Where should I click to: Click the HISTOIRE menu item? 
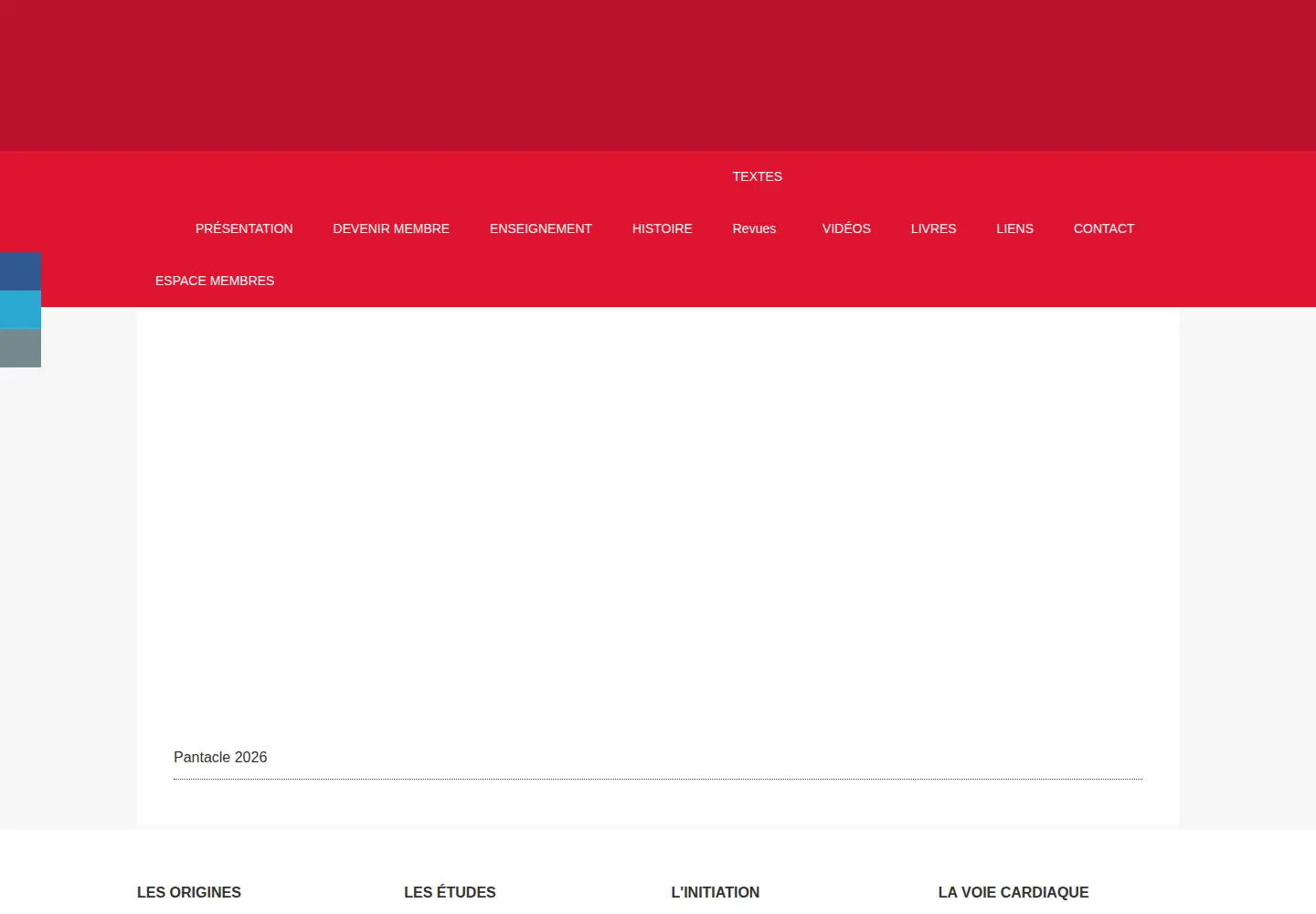pyautogui.click(x=663, y=228)
